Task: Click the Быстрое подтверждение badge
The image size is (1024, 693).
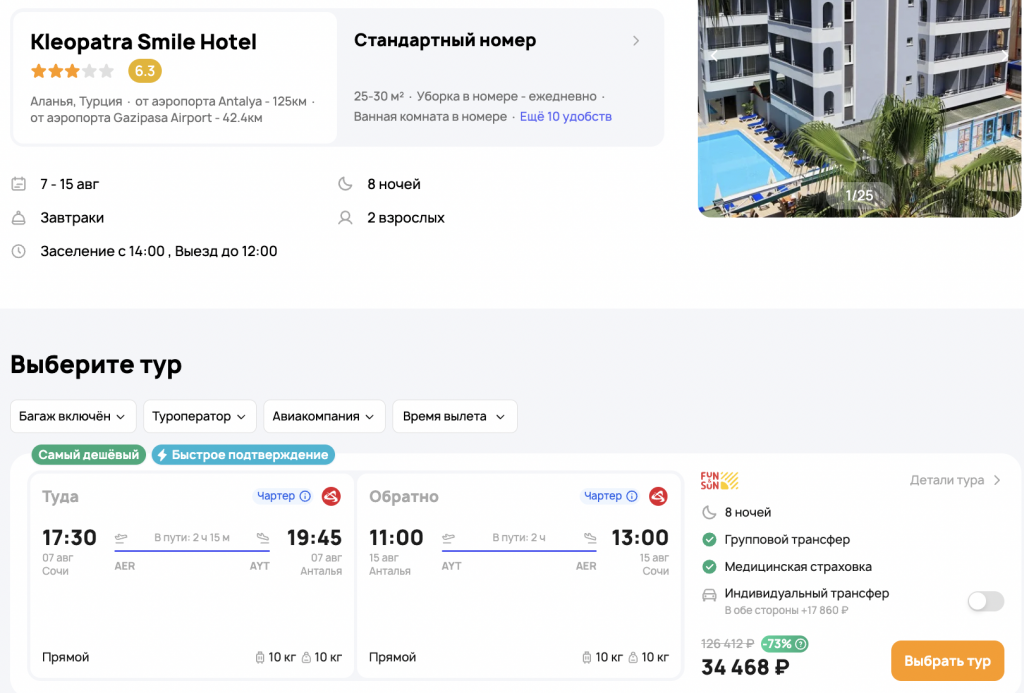Action: 244,455
